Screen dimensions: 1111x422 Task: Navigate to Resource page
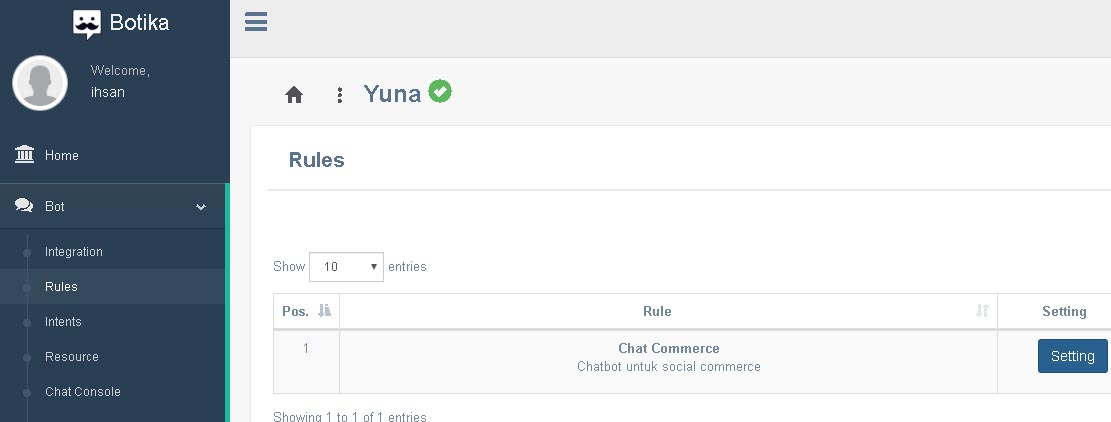(x=72, y=357)
